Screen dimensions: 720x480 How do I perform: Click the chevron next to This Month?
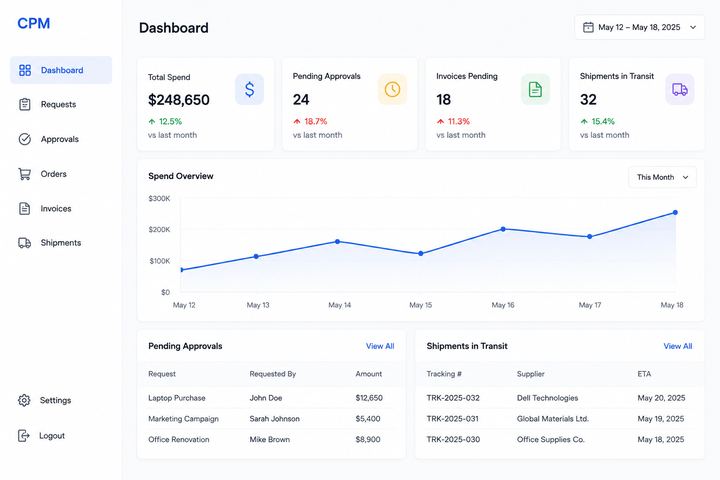pyautogui.click(x=686, y=177)
